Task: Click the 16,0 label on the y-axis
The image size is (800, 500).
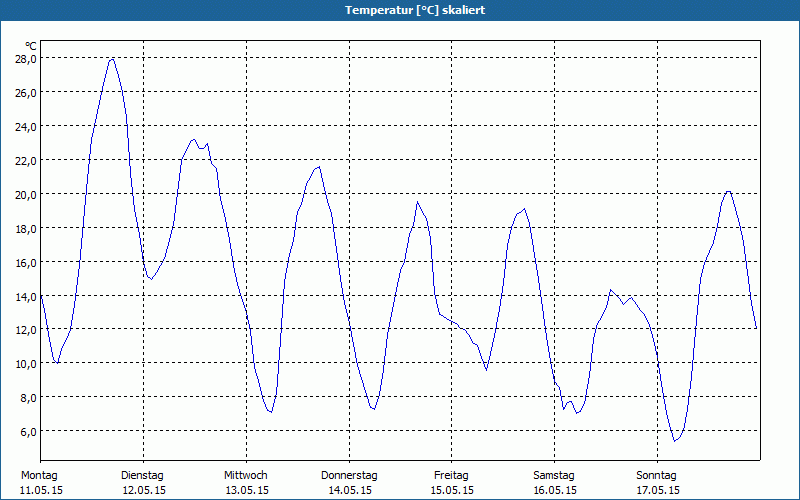Action: coord(26,262)
